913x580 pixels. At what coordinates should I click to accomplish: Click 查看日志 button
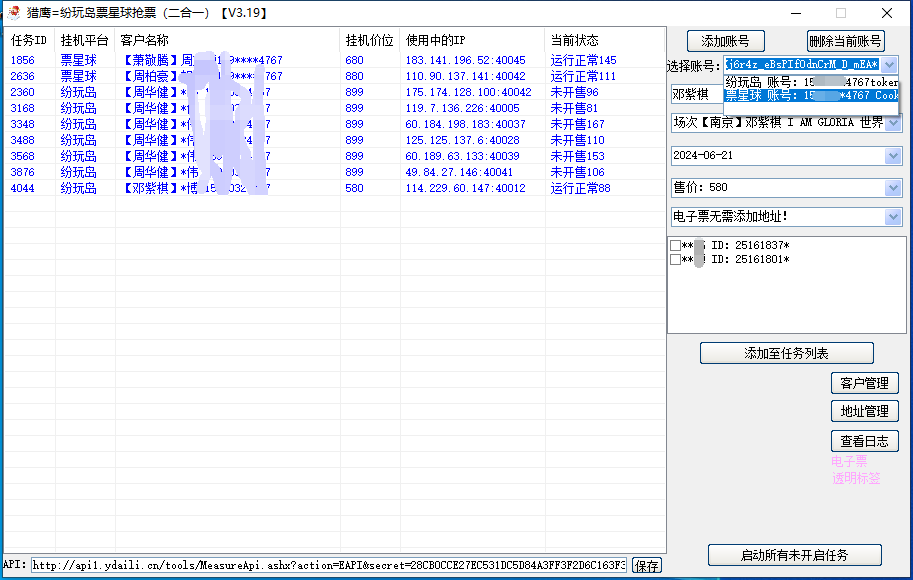865,441
